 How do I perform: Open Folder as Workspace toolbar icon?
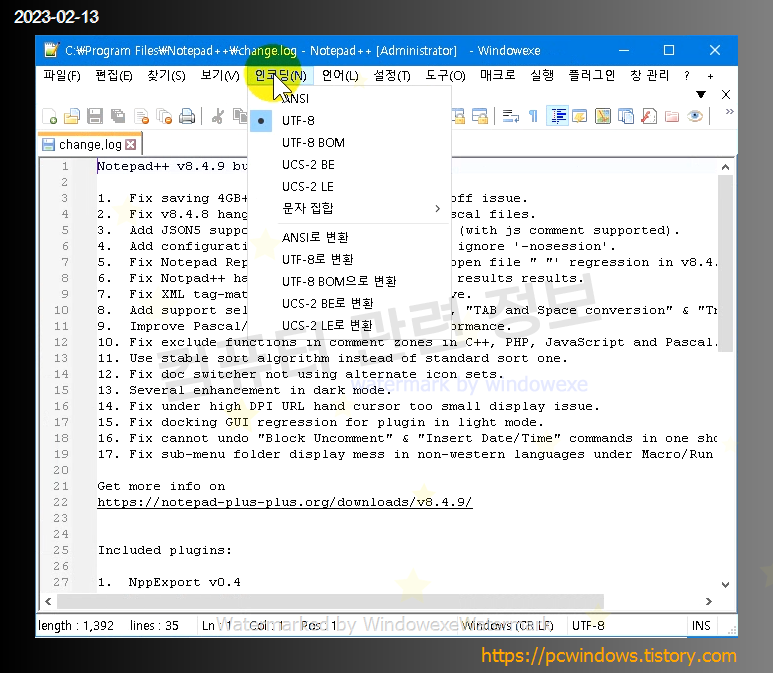pyautogui.click(x=672, y=116)
